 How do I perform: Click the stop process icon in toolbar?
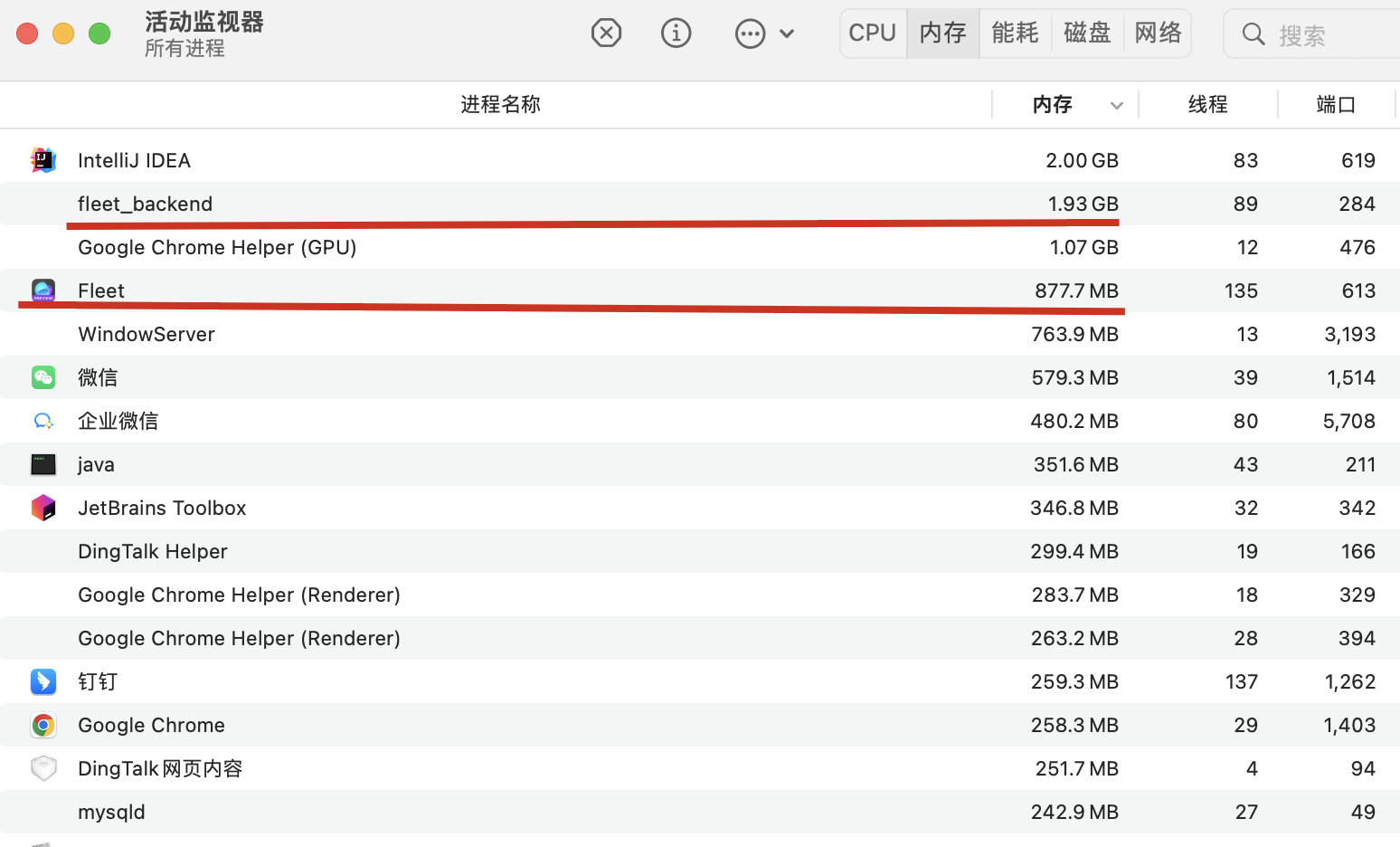(606, 33)
